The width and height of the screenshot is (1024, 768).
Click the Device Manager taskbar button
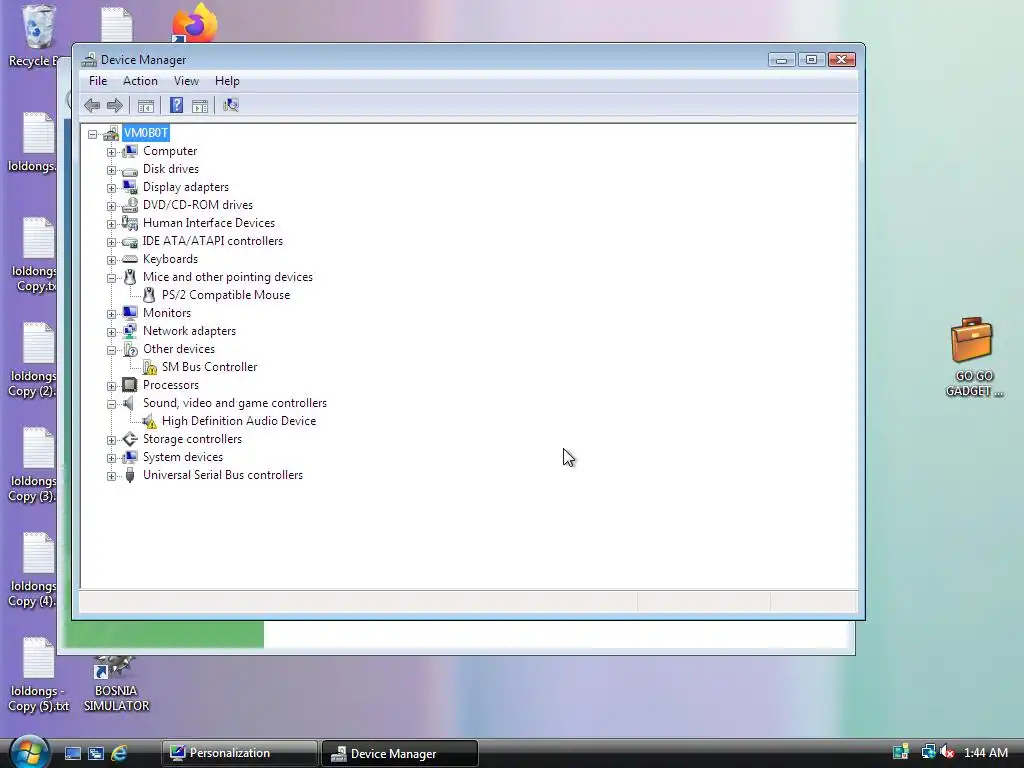pos(400,753)
